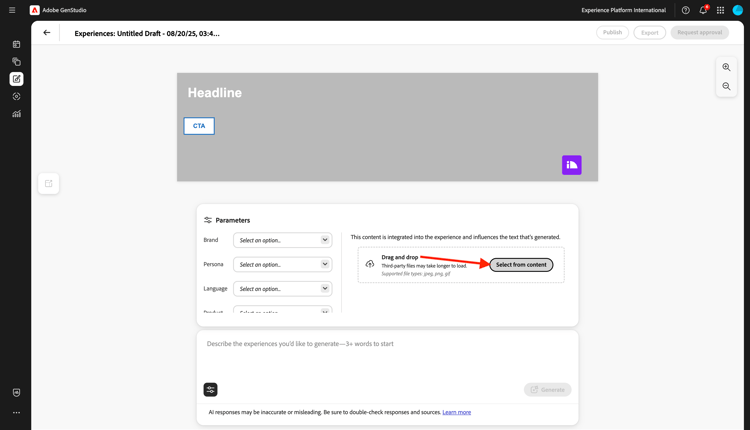The height and width of the screenshot is (430, 750).
Task: Expand the Brand dropdown
Action: pyautogui.click(x=283, y=240)
